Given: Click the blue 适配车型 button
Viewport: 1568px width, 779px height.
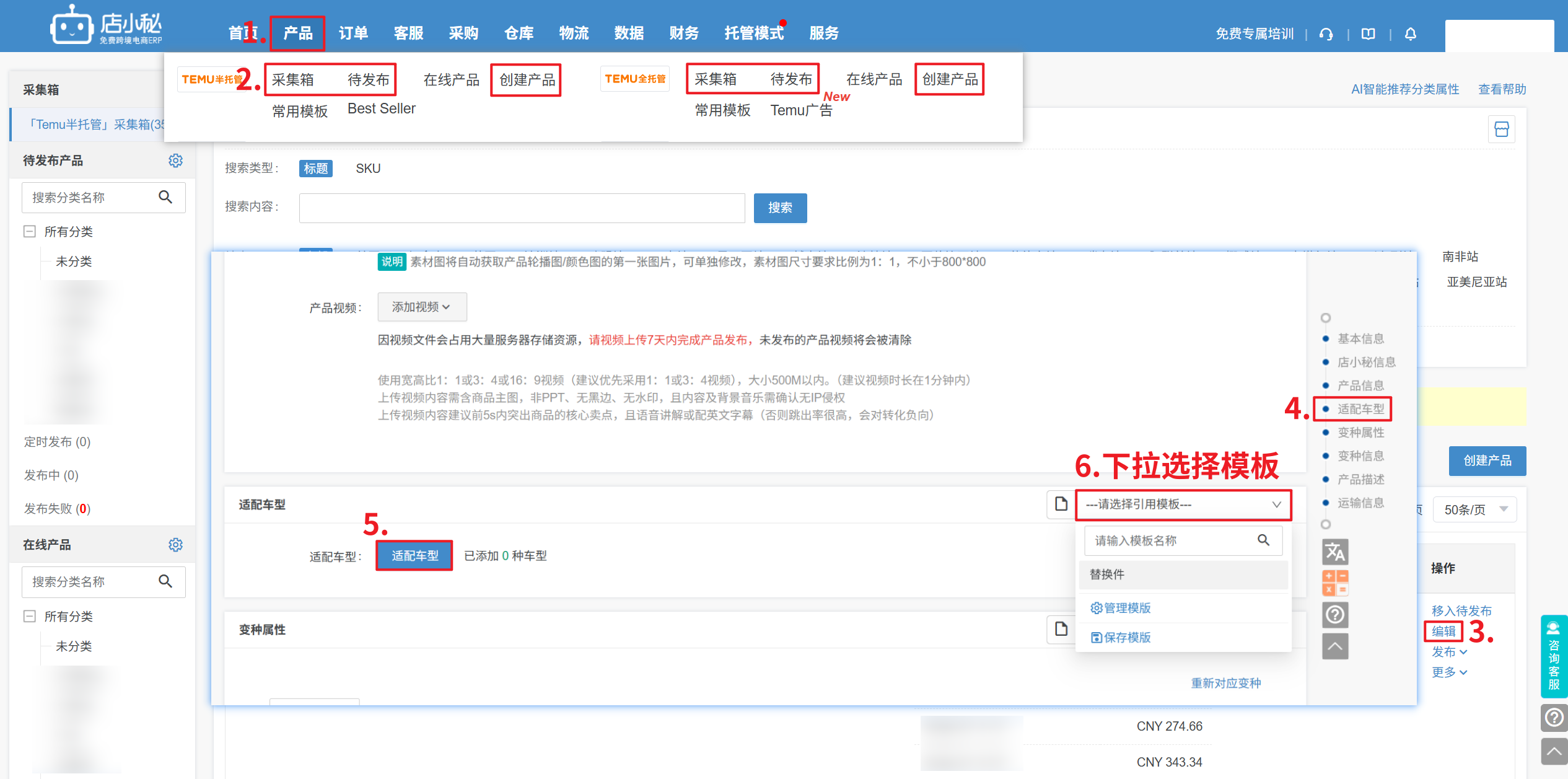Looking at the screenshot, I should coord(414,556).
